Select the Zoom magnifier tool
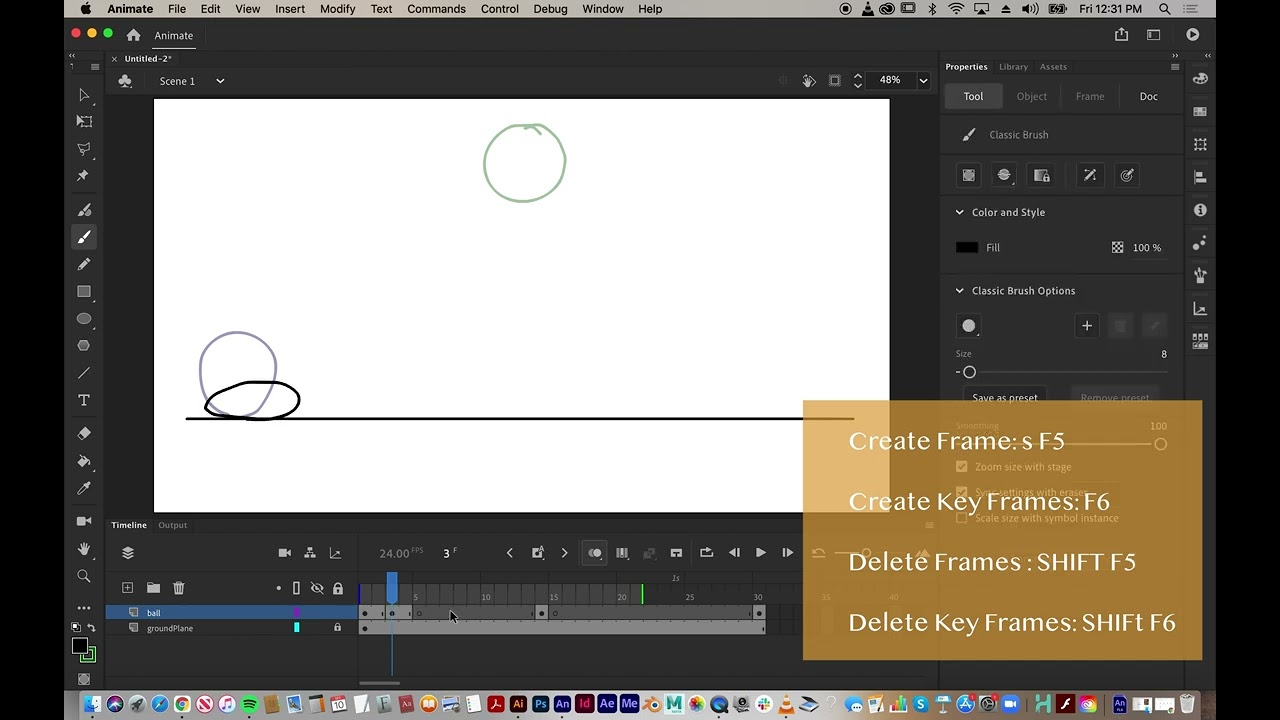This screenshot has width=1280, height=720. click(84, 576)
